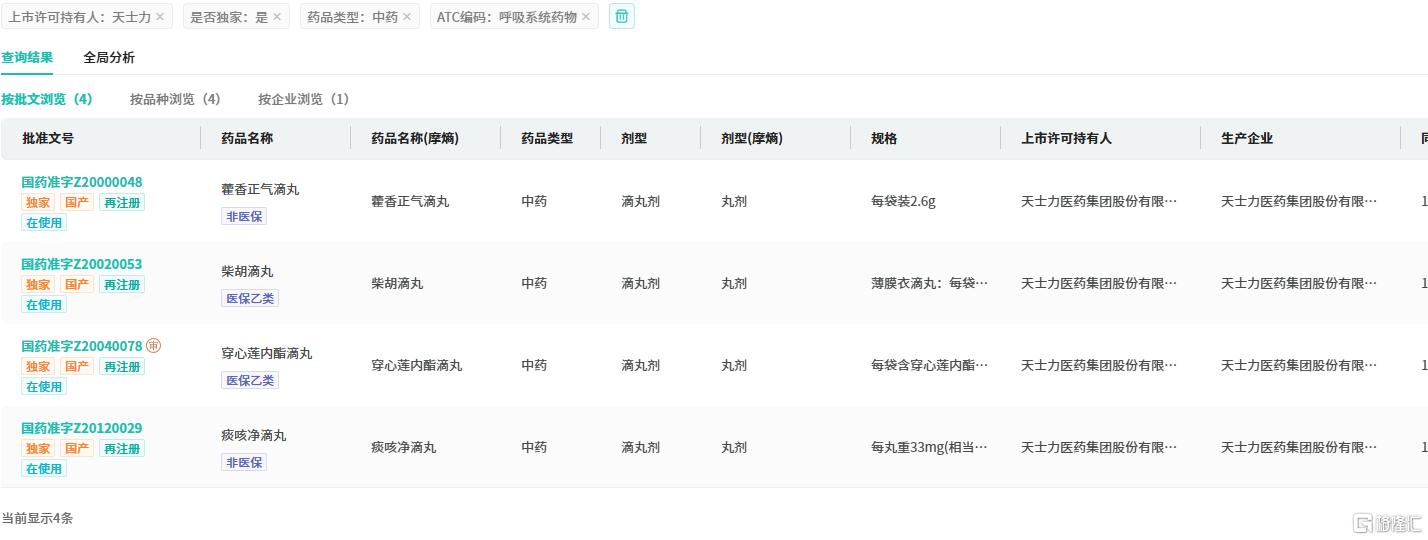
Task: Click the 规格 column header
Action: (884, 138)
